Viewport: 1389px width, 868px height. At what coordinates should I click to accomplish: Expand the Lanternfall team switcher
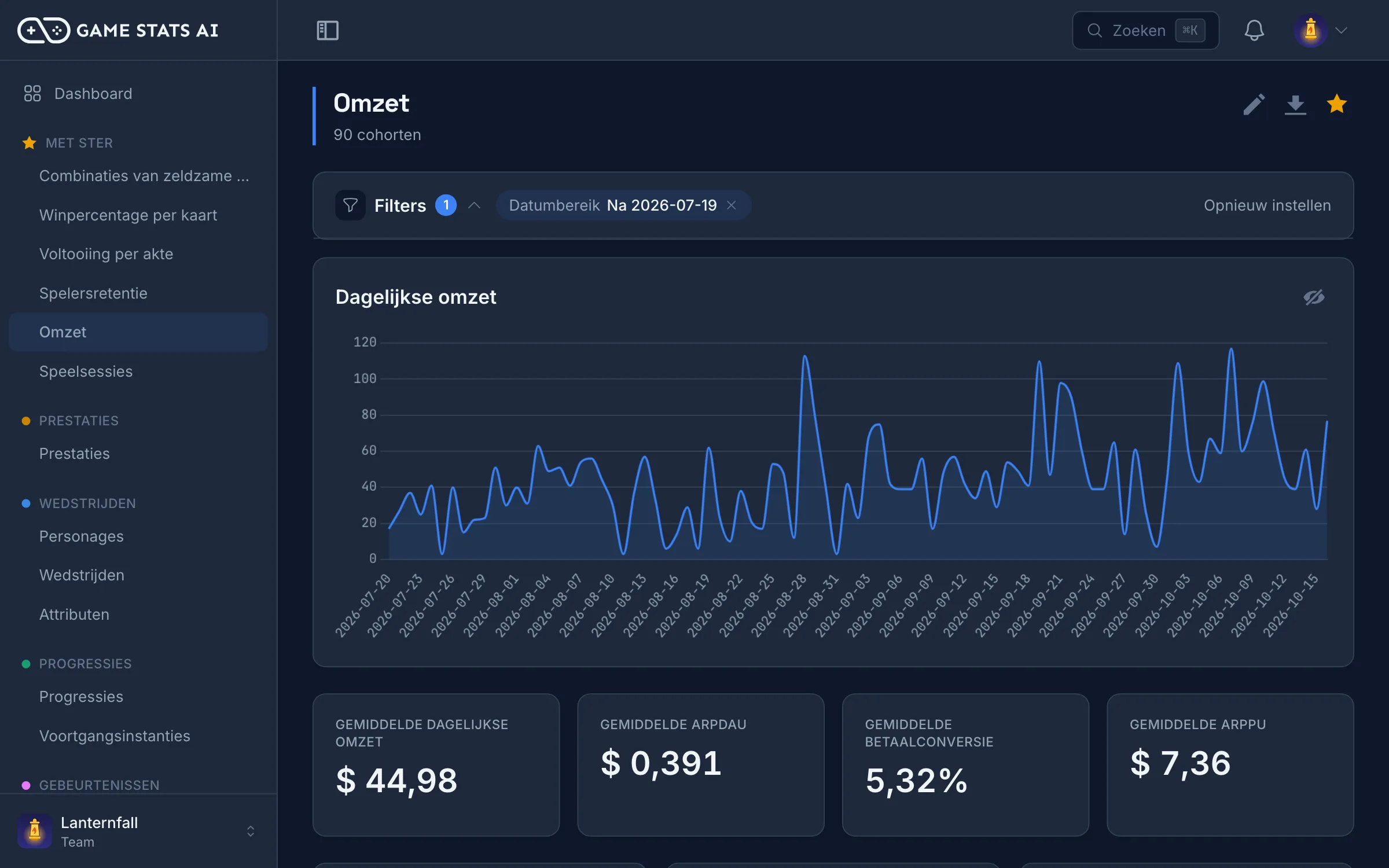[251, 831]
